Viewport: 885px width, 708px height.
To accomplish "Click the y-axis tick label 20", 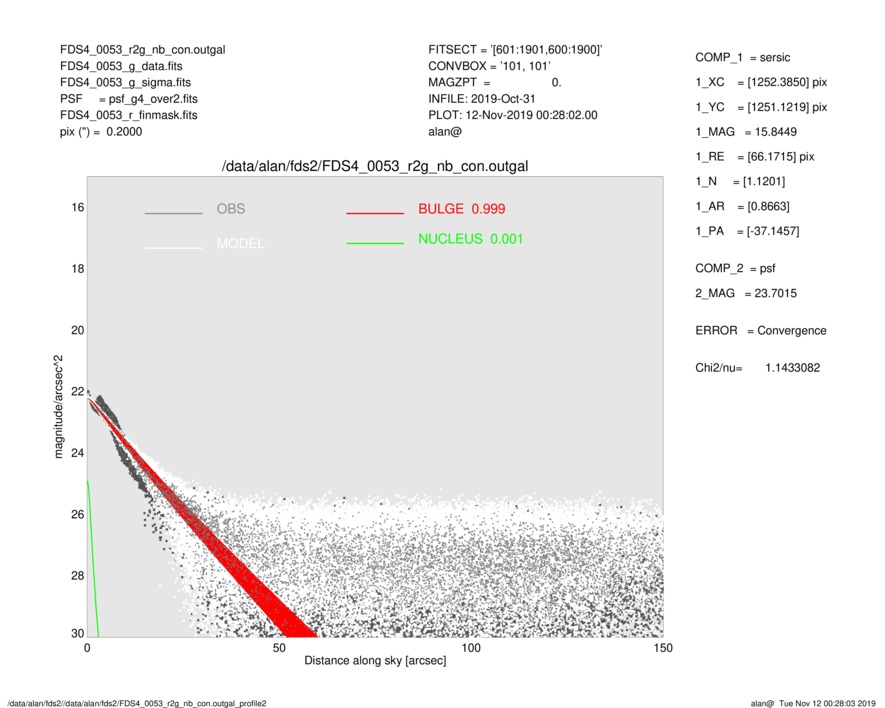I will tap(77, 330).
